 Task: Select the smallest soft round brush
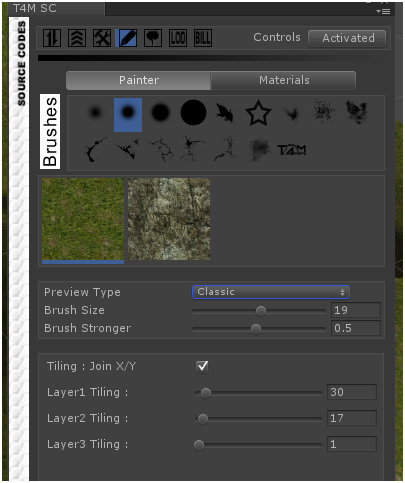[96, 112]
